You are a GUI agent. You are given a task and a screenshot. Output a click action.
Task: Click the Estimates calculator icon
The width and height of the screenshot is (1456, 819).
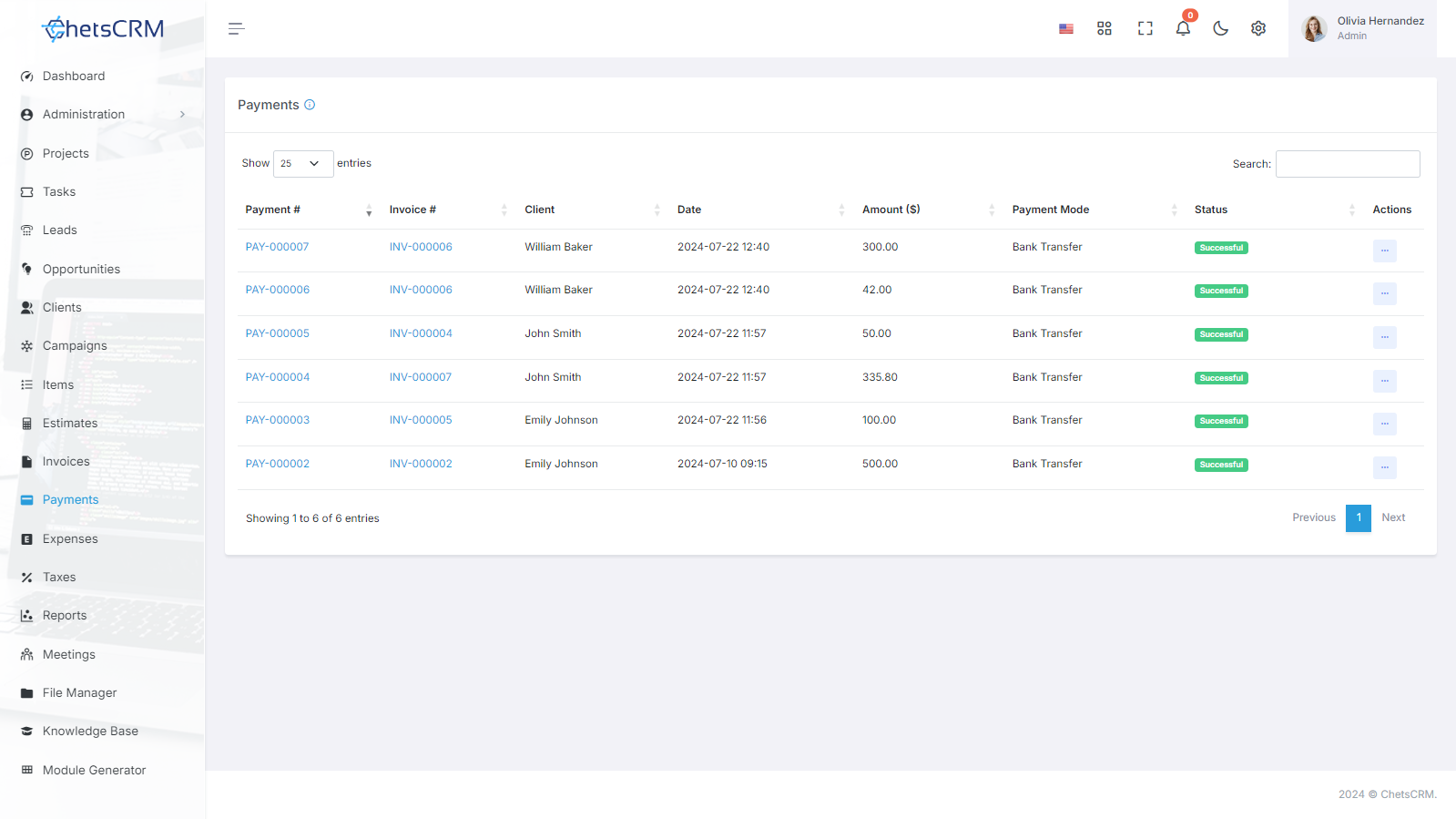point(26,424)
